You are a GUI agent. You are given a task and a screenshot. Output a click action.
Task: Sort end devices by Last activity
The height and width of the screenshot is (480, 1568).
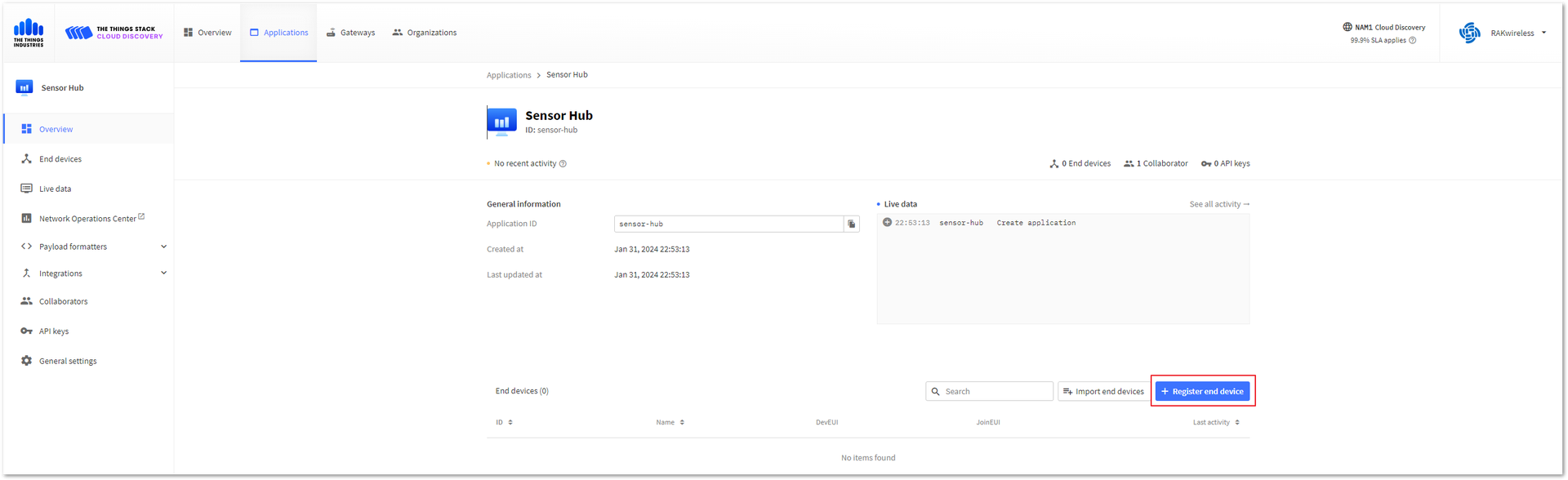click(x=1216, y=423)
